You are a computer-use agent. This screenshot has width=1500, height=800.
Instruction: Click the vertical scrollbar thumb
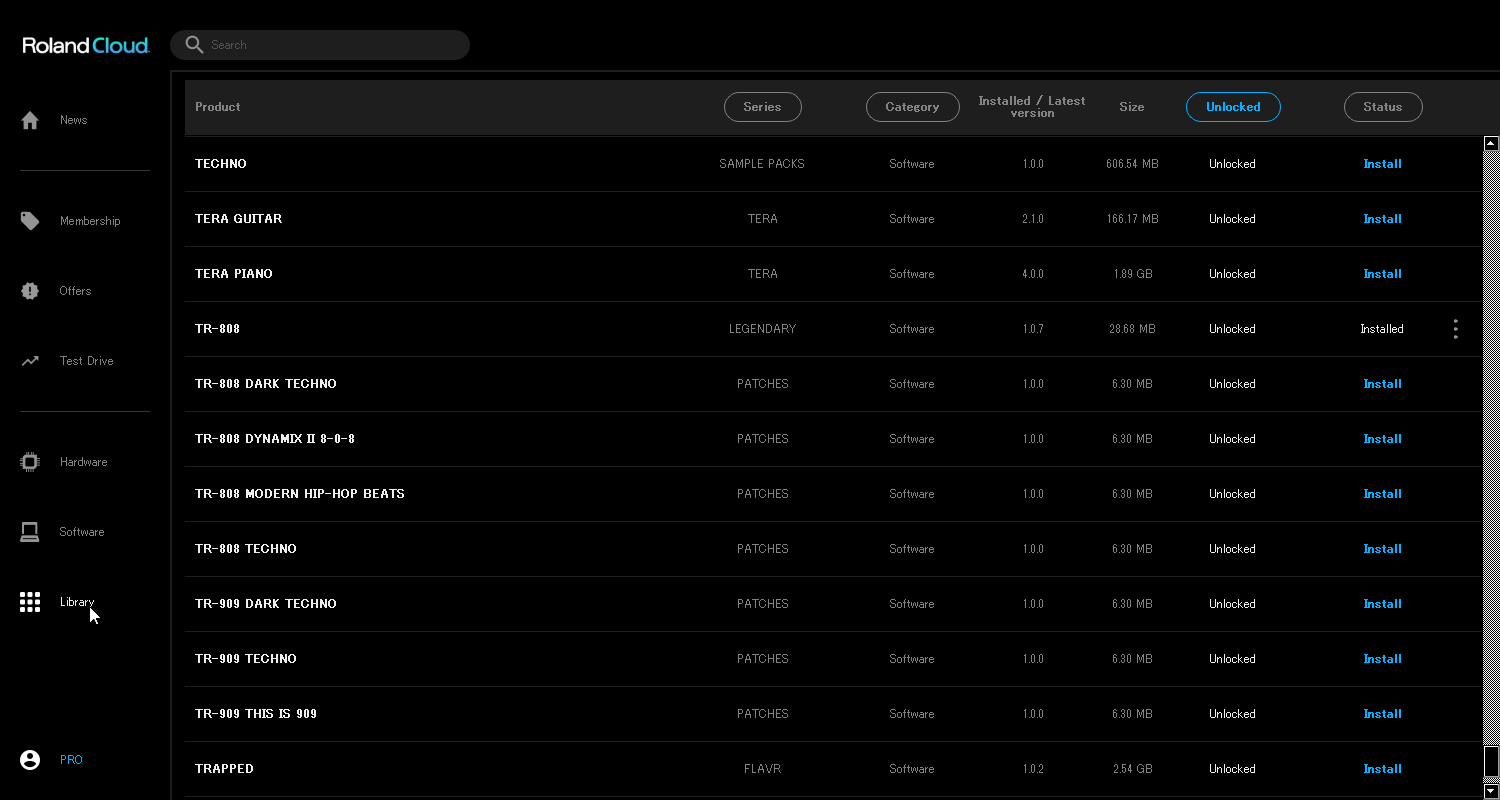pos(1491,762)
